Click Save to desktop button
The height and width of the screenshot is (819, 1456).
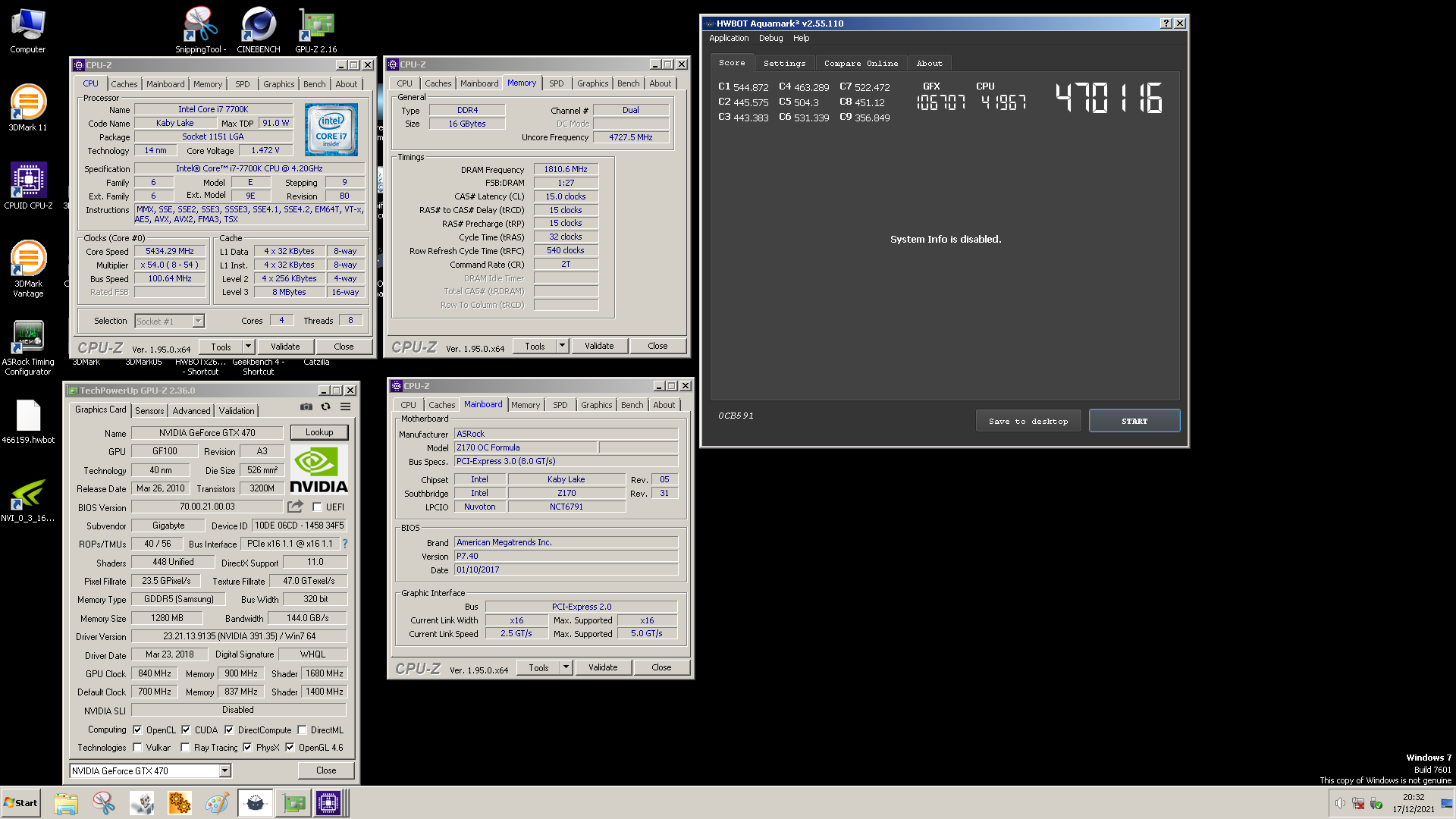1028,421
